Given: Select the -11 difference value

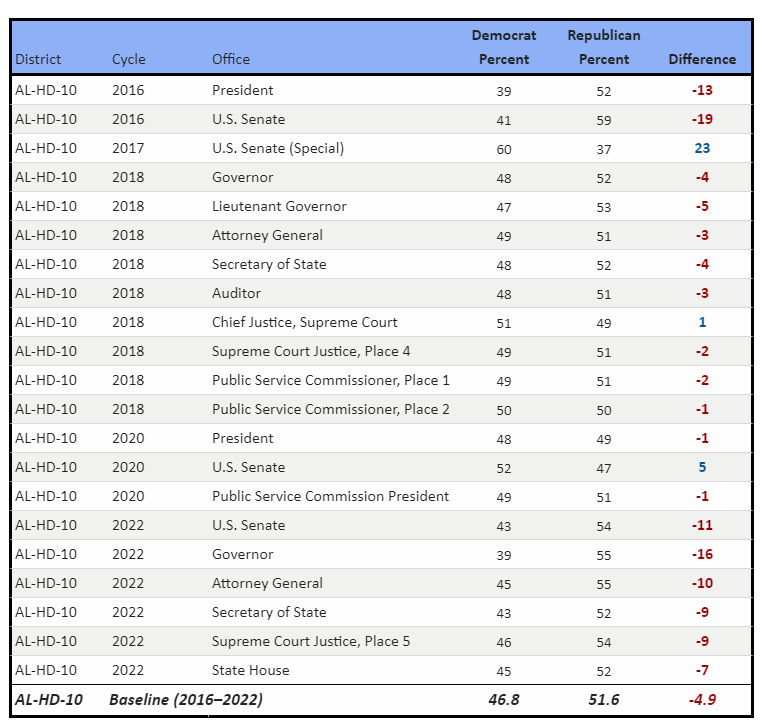Looking at the screenshot, I should 702,525.
